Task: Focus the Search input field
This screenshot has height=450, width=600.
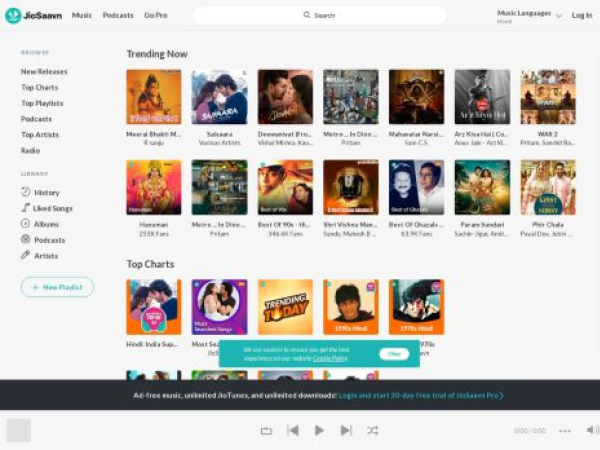Action: click(x=320, y=15)
